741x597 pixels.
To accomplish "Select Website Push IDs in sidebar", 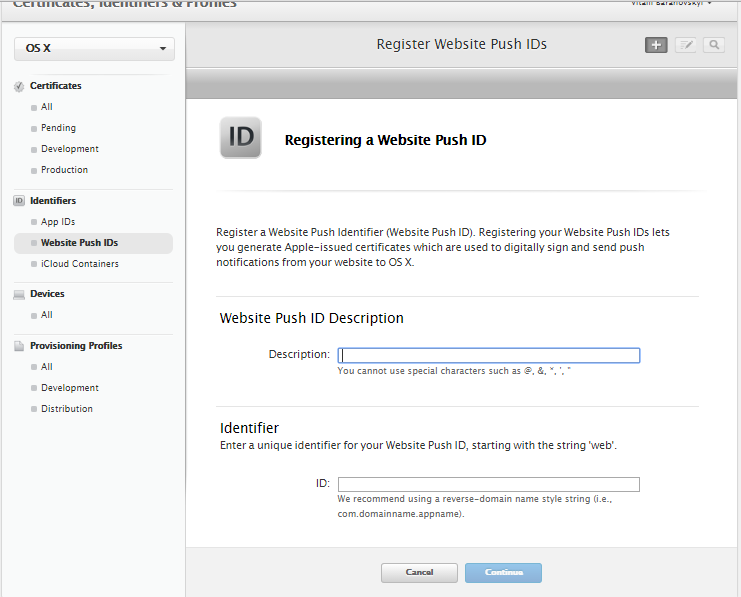I will (x=94, y=243).
